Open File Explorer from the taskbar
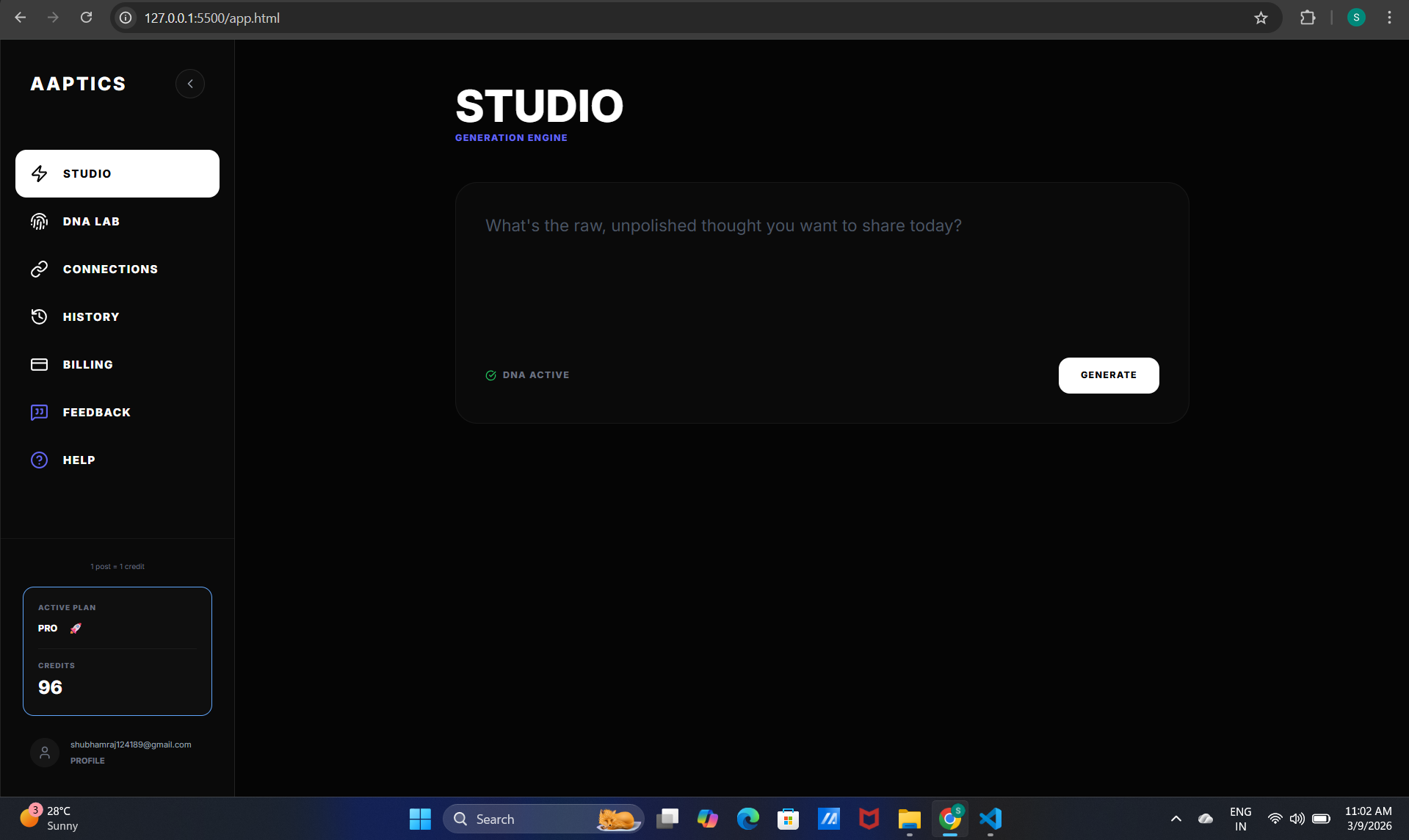The width and height of the screenshot is (1409, 840). tap(909, 819)
